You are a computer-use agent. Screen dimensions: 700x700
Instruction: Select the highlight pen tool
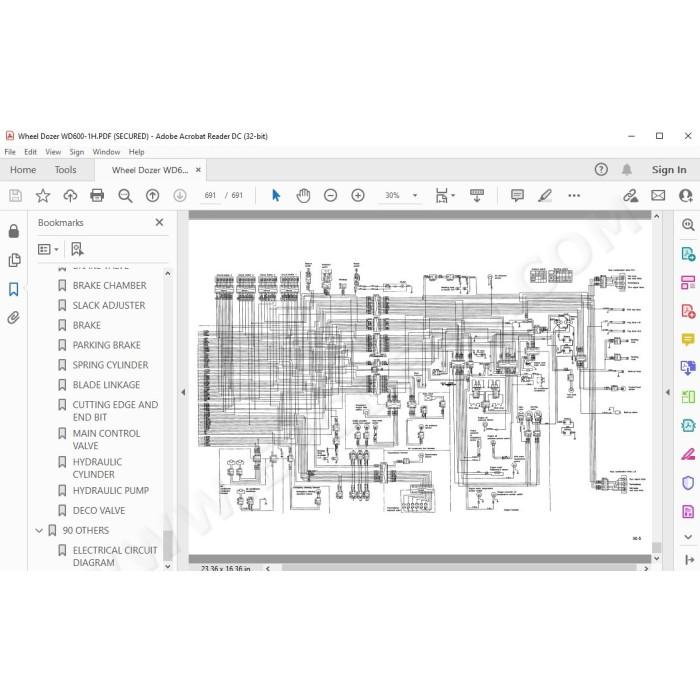point(545,196)
